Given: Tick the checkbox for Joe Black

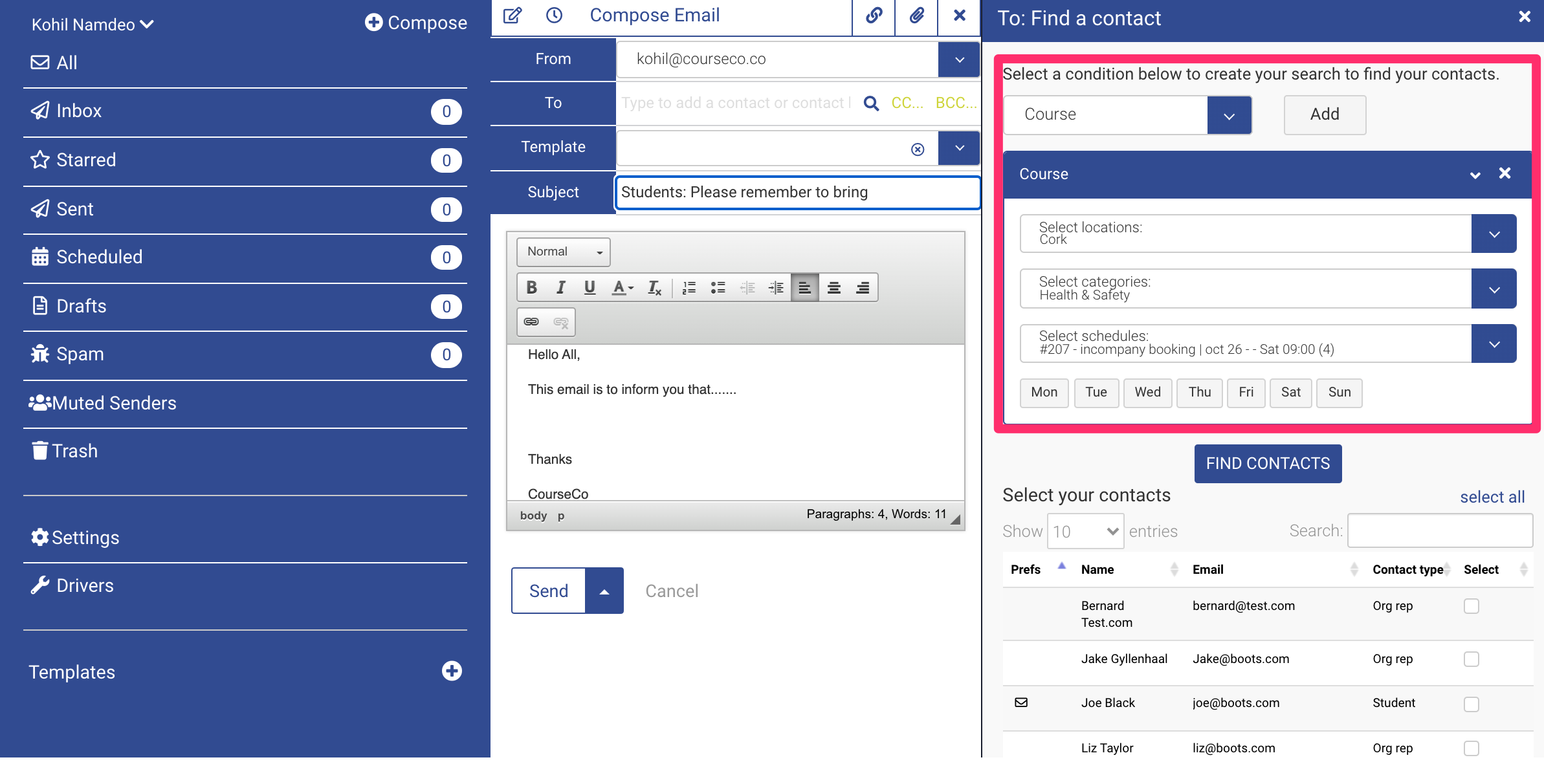Looking at the screenshot, I should point(1471,704).
